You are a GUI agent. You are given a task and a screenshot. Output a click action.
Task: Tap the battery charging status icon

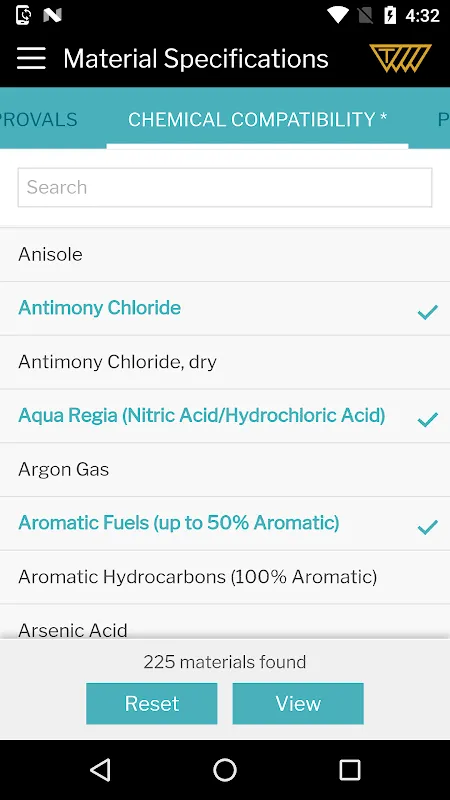click(390, 15)
